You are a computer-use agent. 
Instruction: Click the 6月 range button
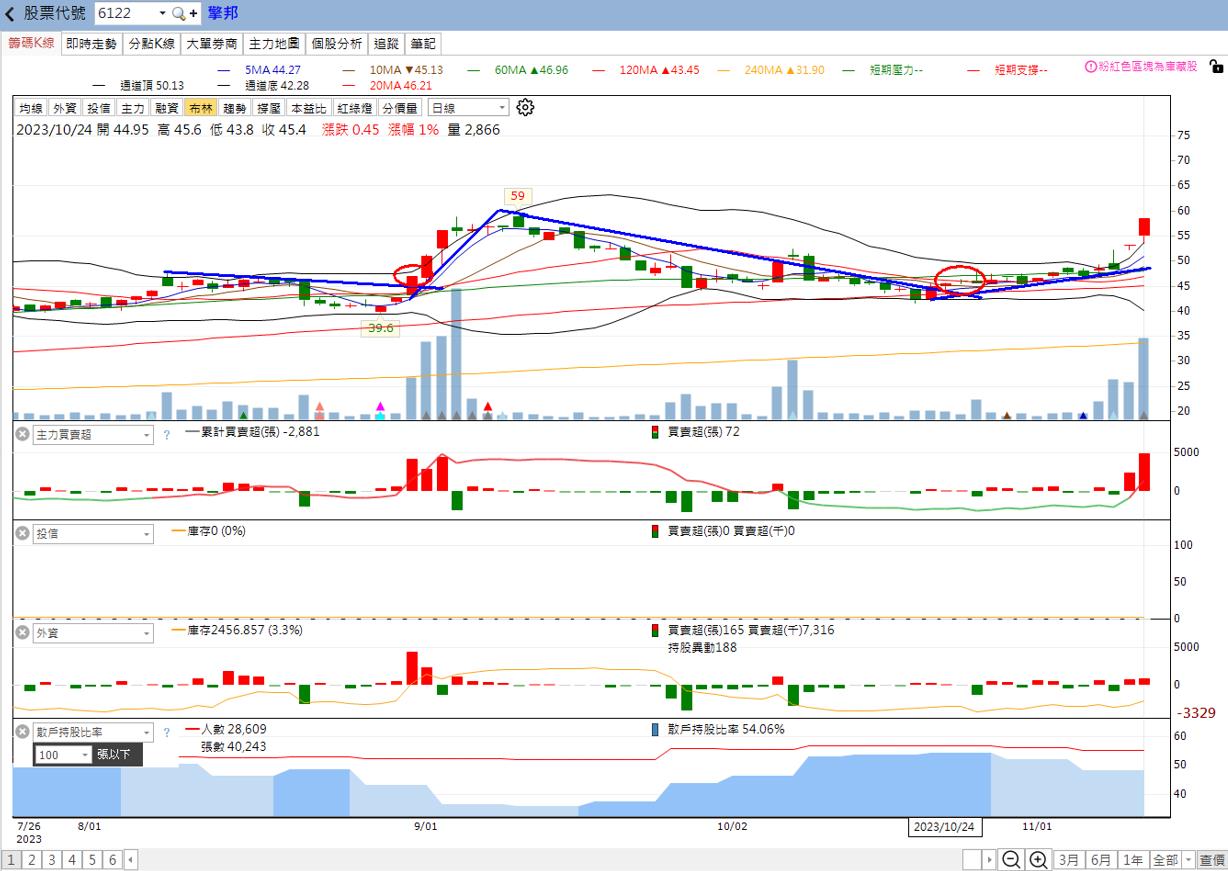(x=1101, y=860)
